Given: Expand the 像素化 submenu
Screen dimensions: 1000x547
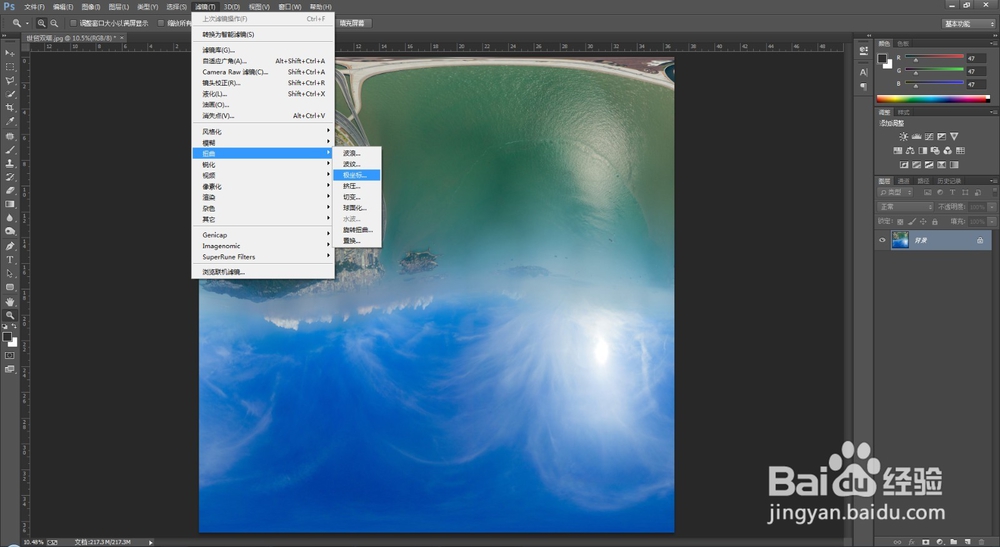Looking at the screenshot, I should tap(263, 186).
